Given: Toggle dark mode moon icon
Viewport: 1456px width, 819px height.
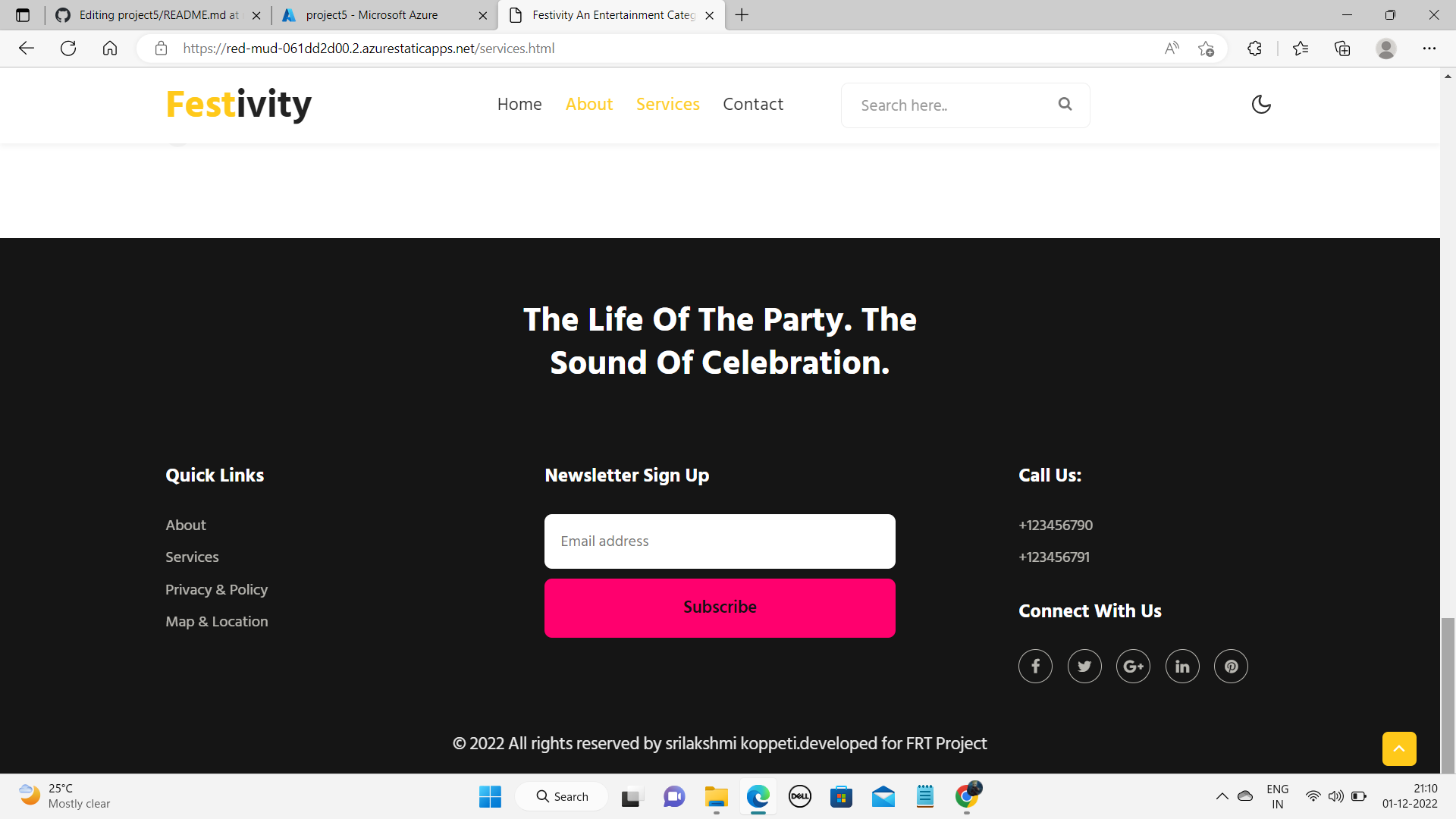Looking at the screenshot, I should tap(1260, 105).
